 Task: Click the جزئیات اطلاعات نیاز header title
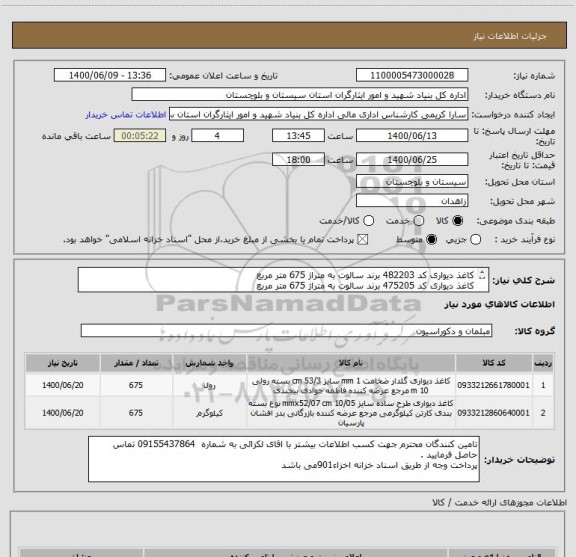tap(510, 36)
